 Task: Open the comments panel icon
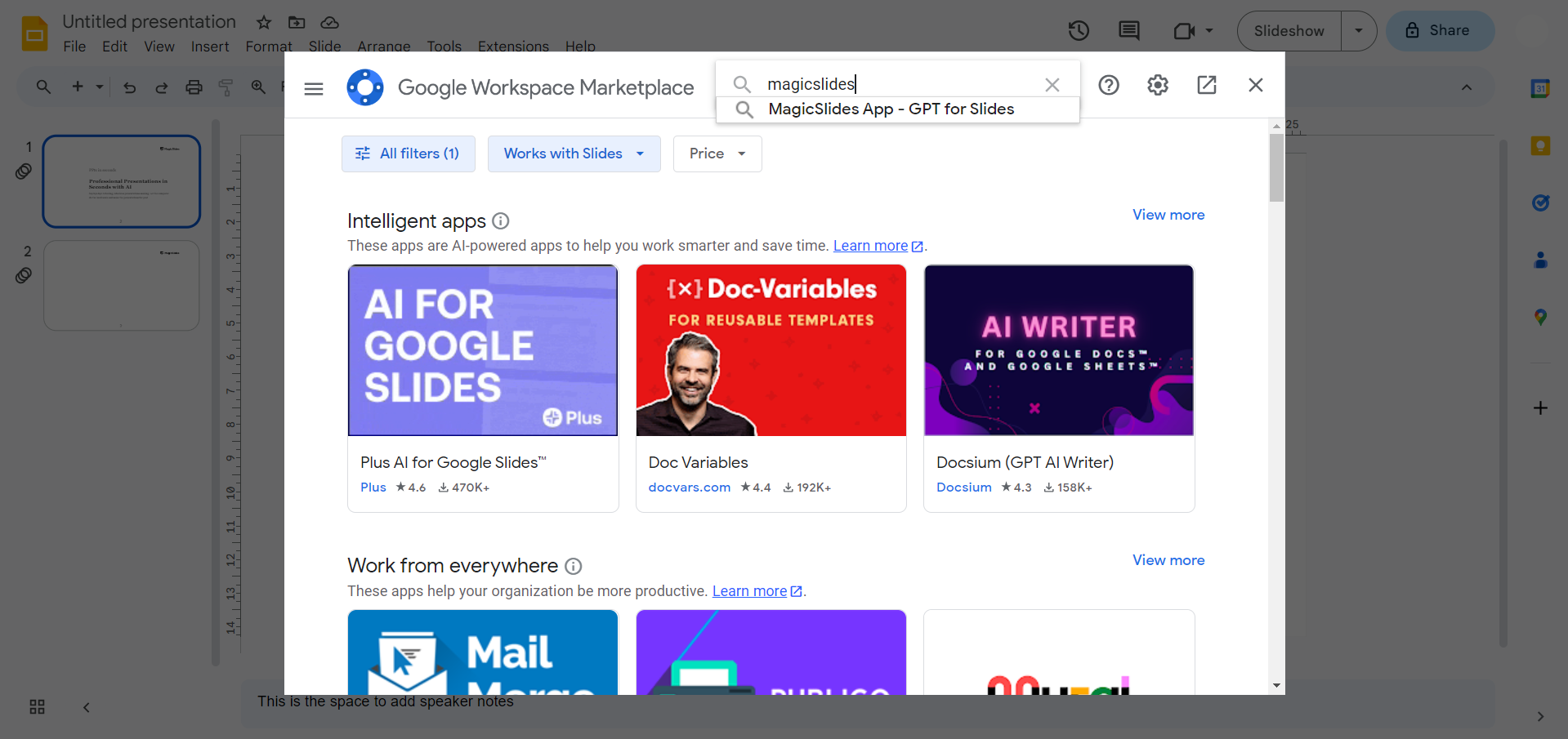pyautogui.click(x=1129, y=31)
